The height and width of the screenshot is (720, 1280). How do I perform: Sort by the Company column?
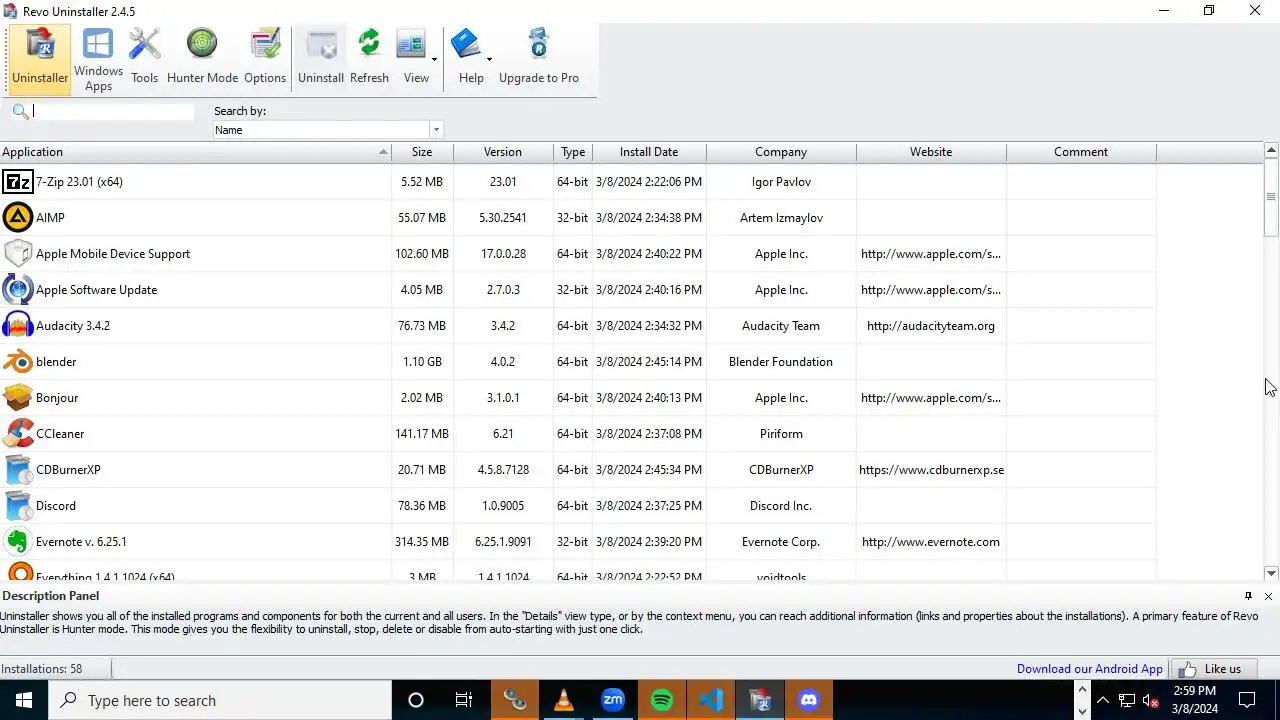coord(781,152)
